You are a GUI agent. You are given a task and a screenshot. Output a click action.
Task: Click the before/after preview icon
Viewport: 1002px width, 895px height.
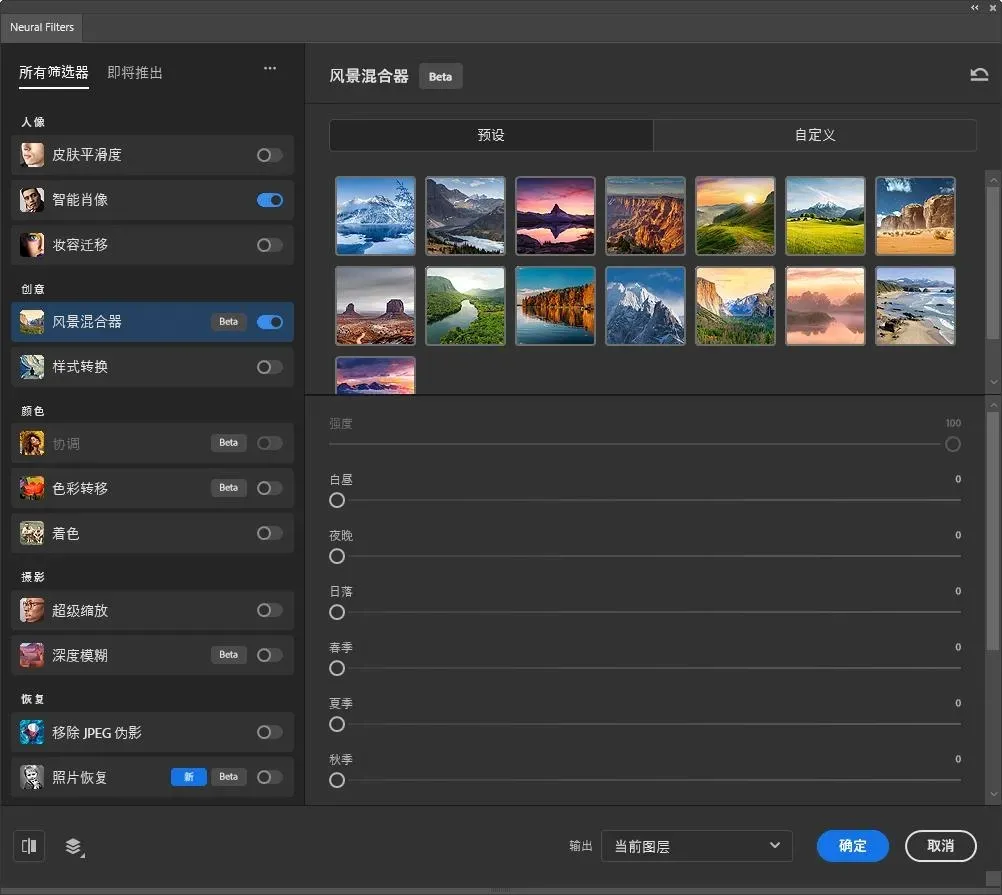pyautogui.click(x=29, y=846)
